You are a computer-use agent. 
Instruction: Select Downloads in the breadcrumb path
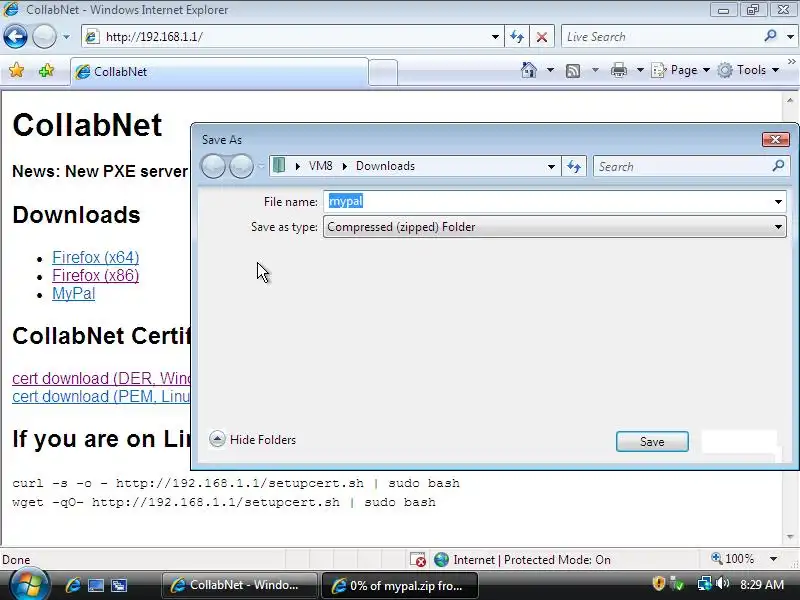(x=385, y=166)
